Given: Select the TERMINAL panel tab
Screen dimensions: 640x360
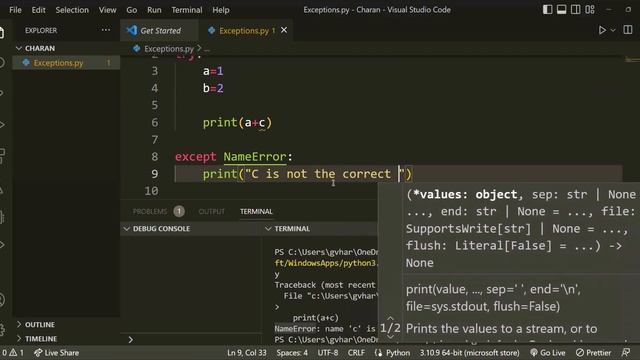Looking at the screenshot, I should (x=256, y=211).
